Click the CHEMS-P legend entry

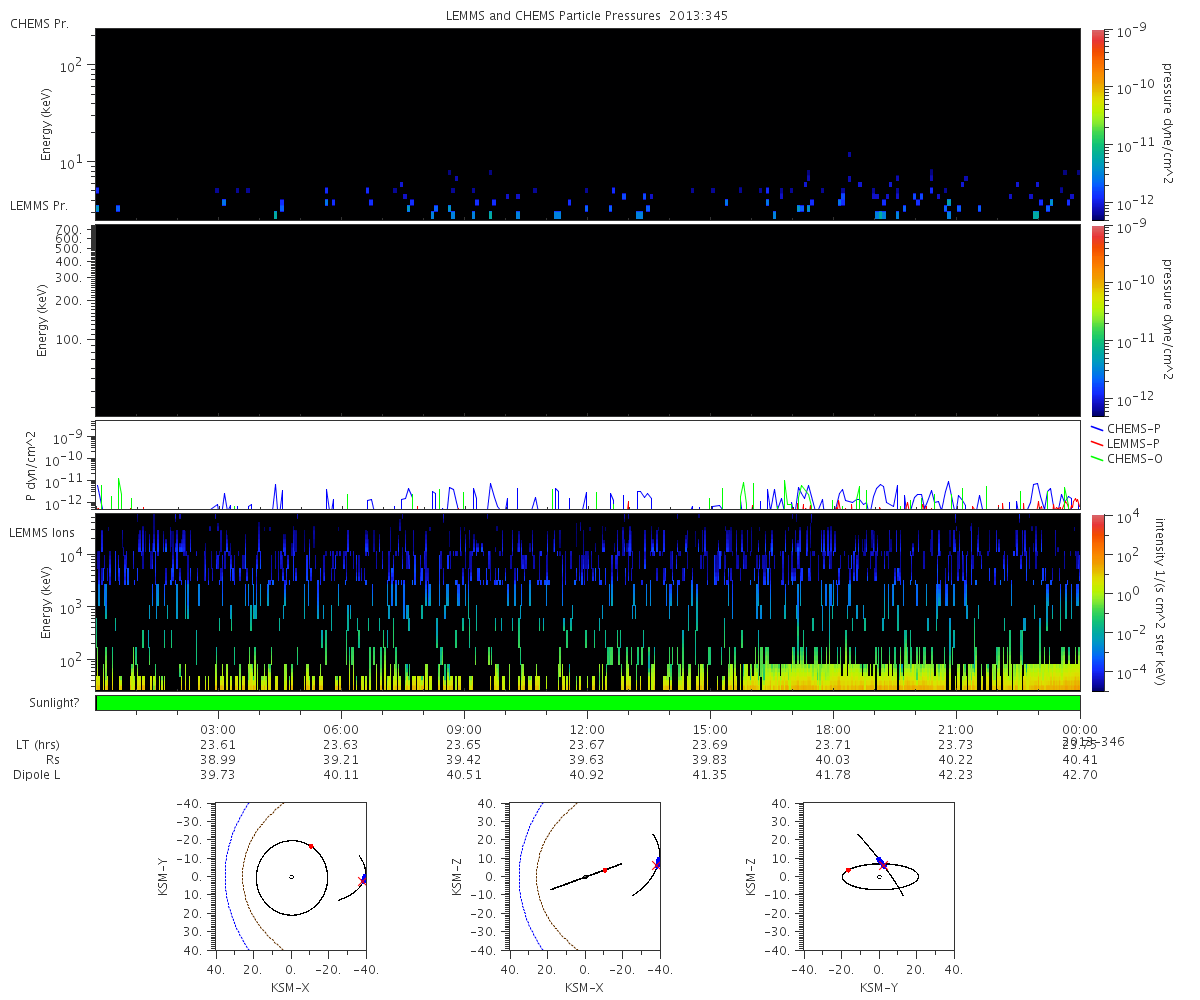(x=1125, y=428)
